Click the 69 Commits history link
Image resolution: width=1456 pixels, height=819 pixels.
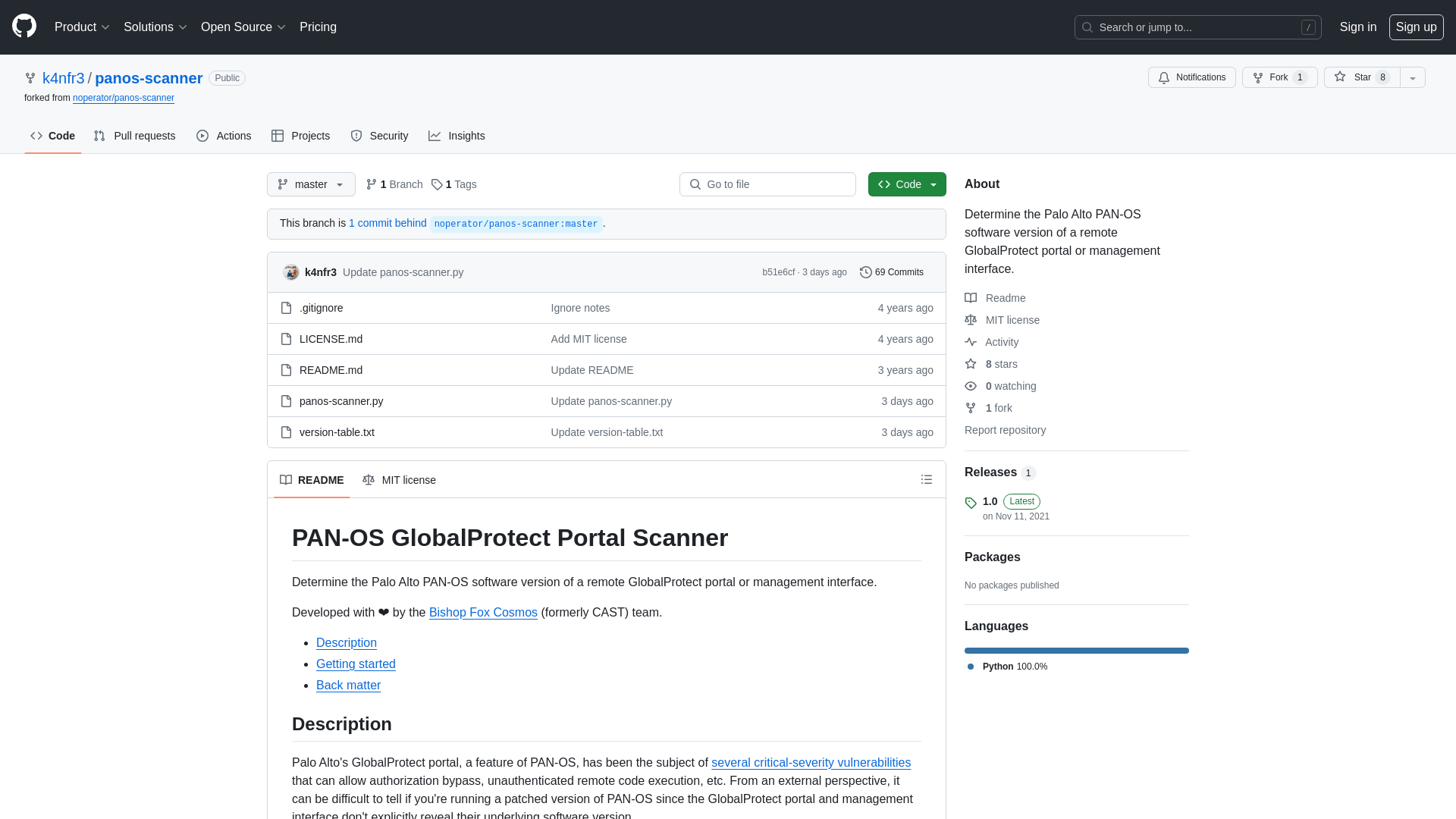coord(891,271)
